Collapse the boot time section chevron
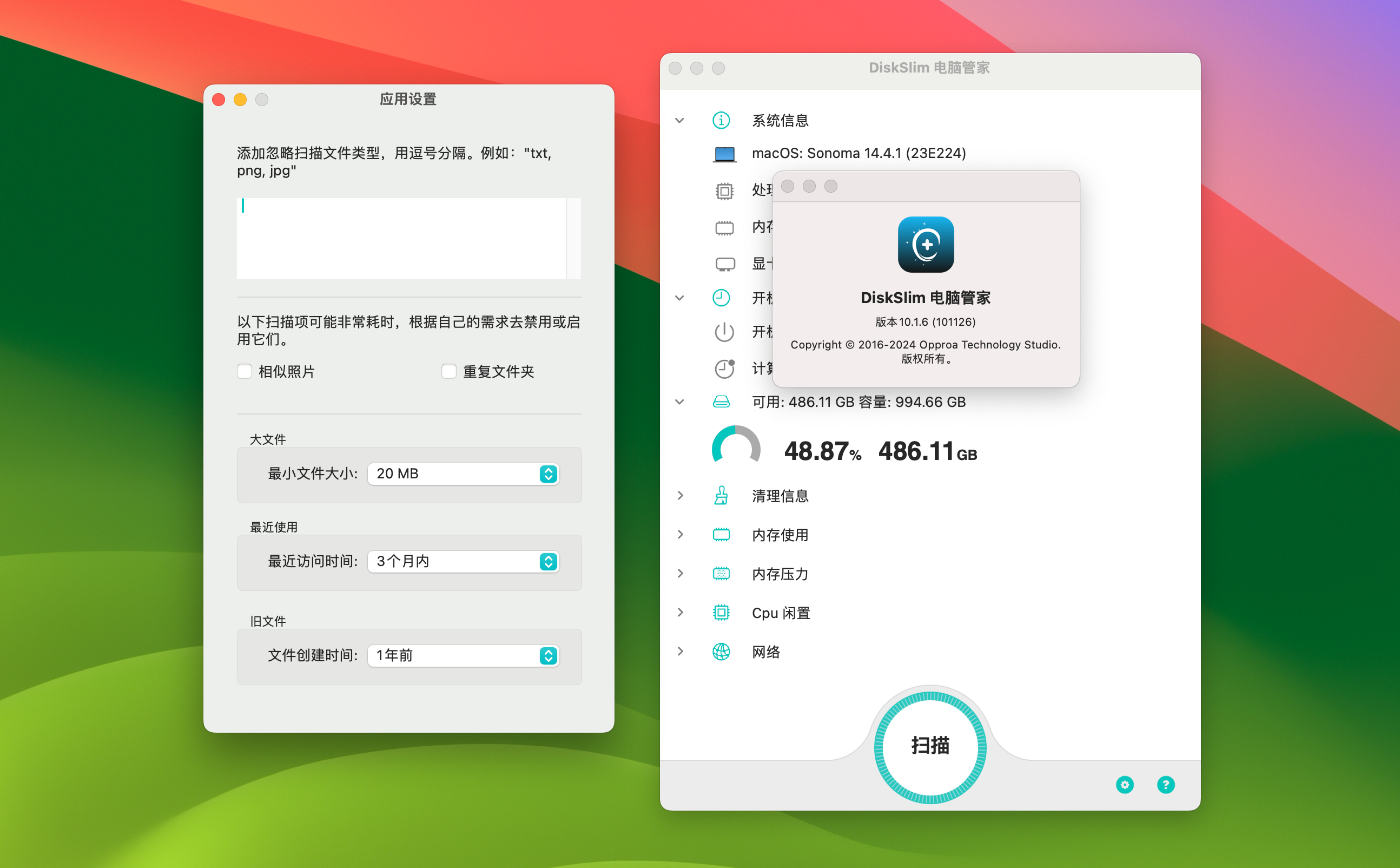This screenshot has height=868, width=1400. 680,298
